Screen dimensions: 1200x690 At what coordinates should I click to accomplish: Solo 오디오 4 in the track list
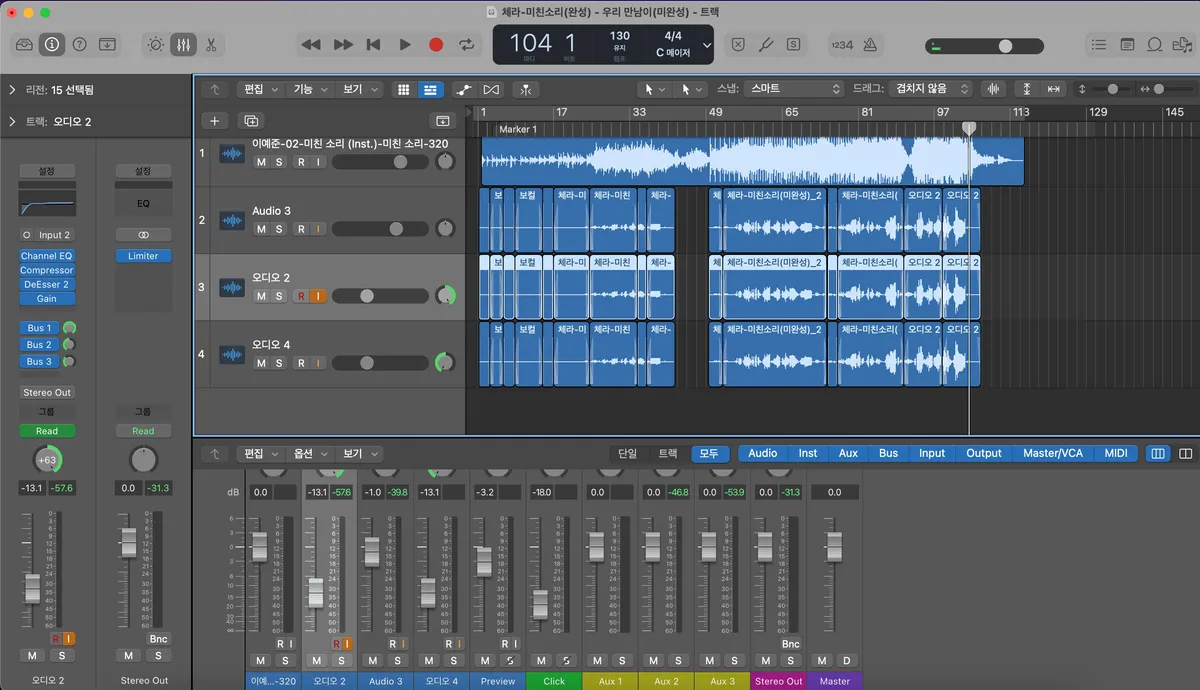click(279, 363)
